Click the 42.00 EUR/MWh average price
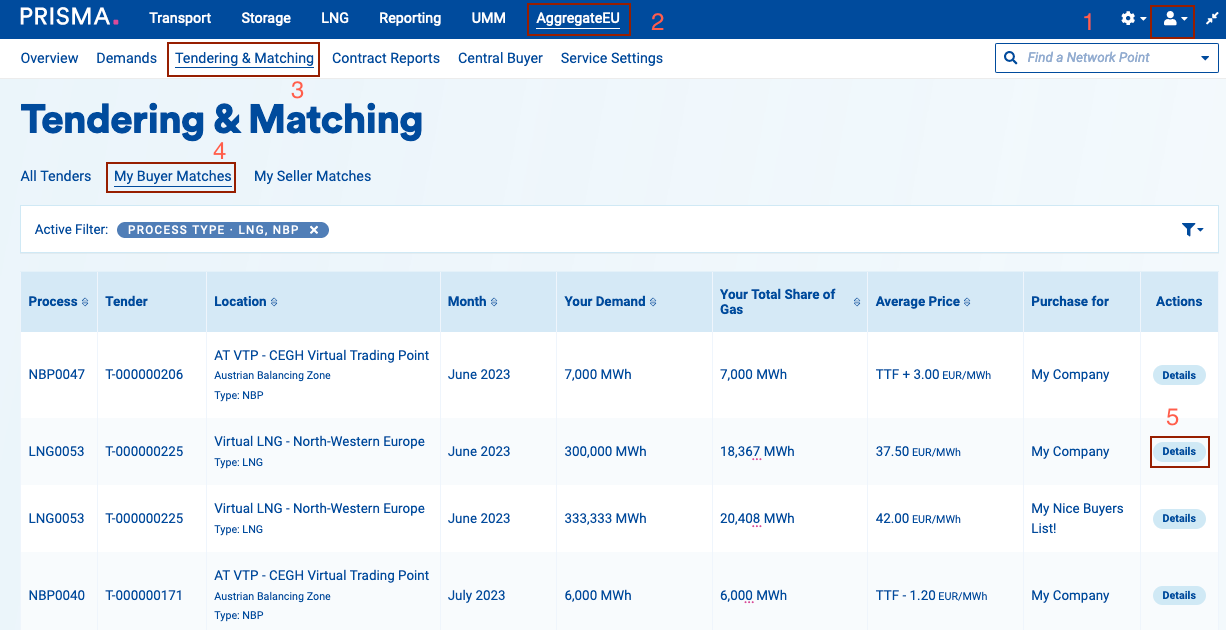Screen dimensions: 1226x630 pyautogui.click(x=918, y=518)
